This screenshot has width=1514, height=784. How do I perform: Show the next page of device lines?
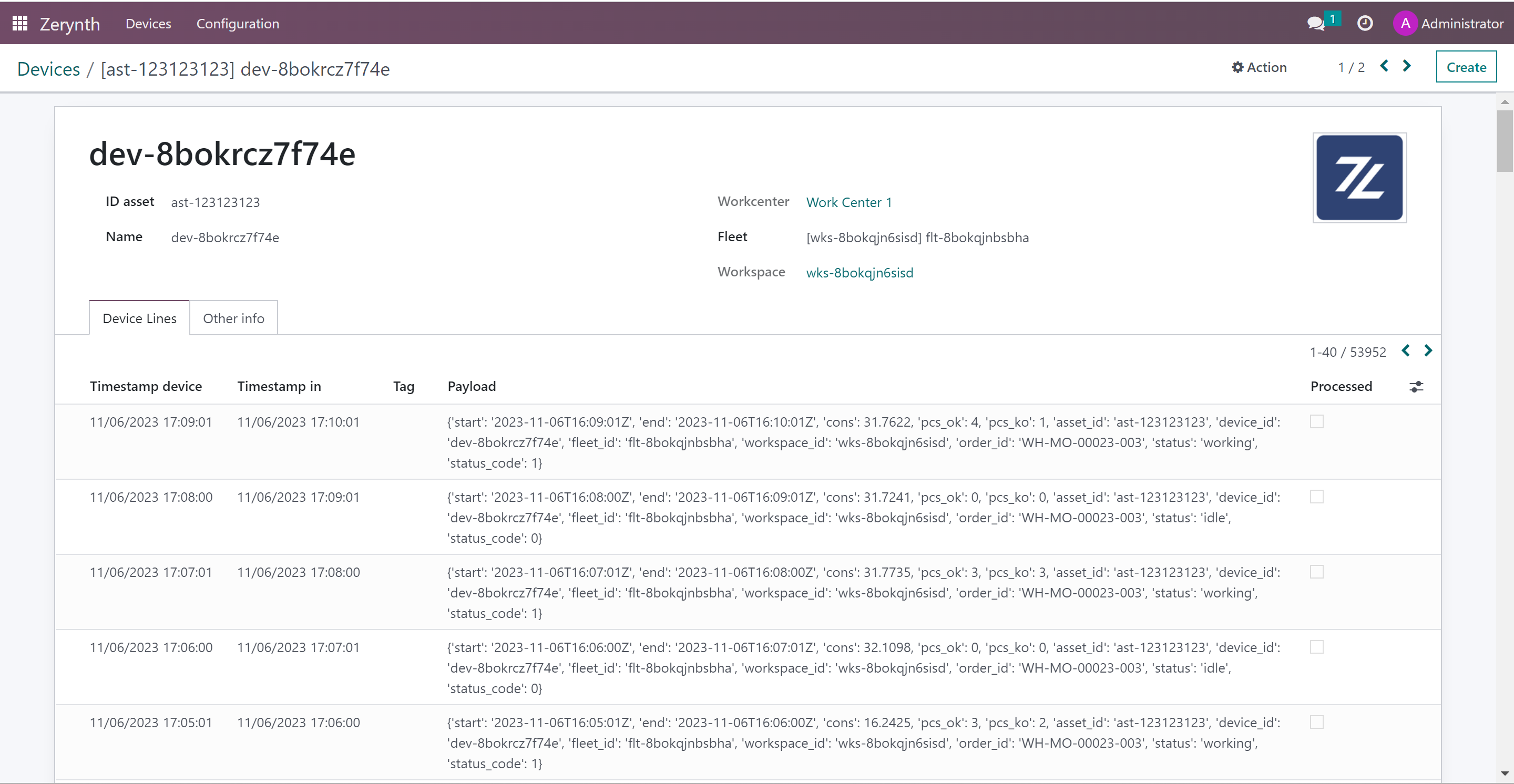tap(1429, 350)
